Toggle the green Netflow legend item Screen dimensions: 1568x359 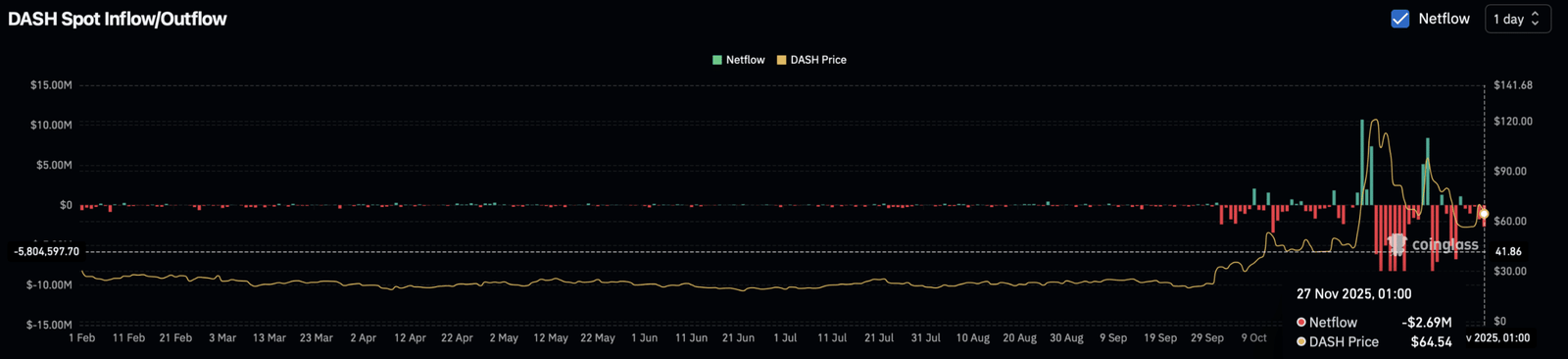point(738,60)
